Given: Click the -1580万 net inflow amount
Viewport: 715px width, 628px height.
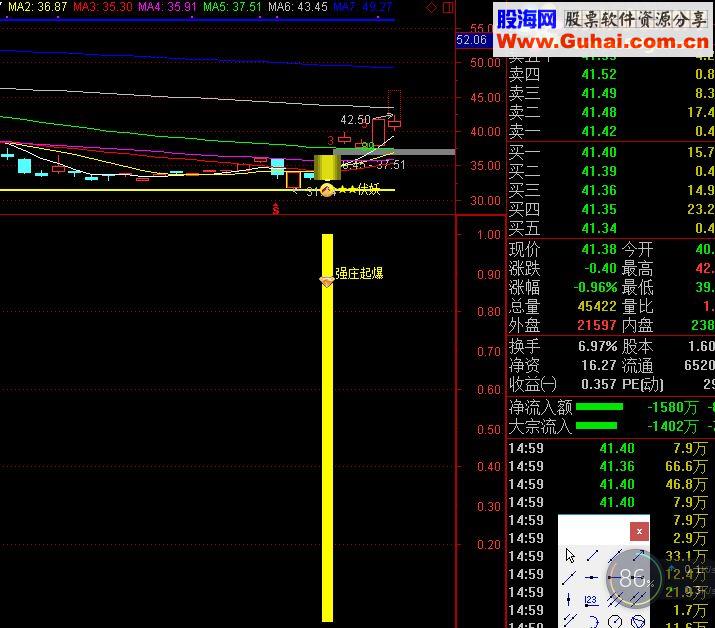Looking at the screenshot, I should pos(673,407).
